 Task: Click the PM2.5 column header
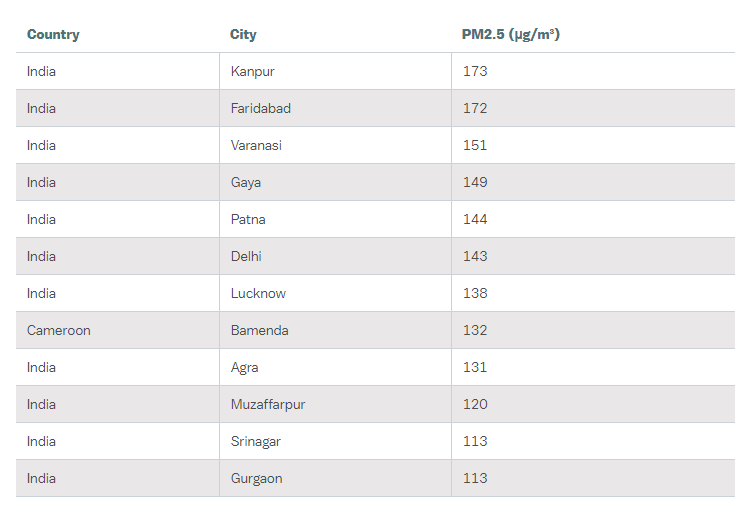[510, 34]
